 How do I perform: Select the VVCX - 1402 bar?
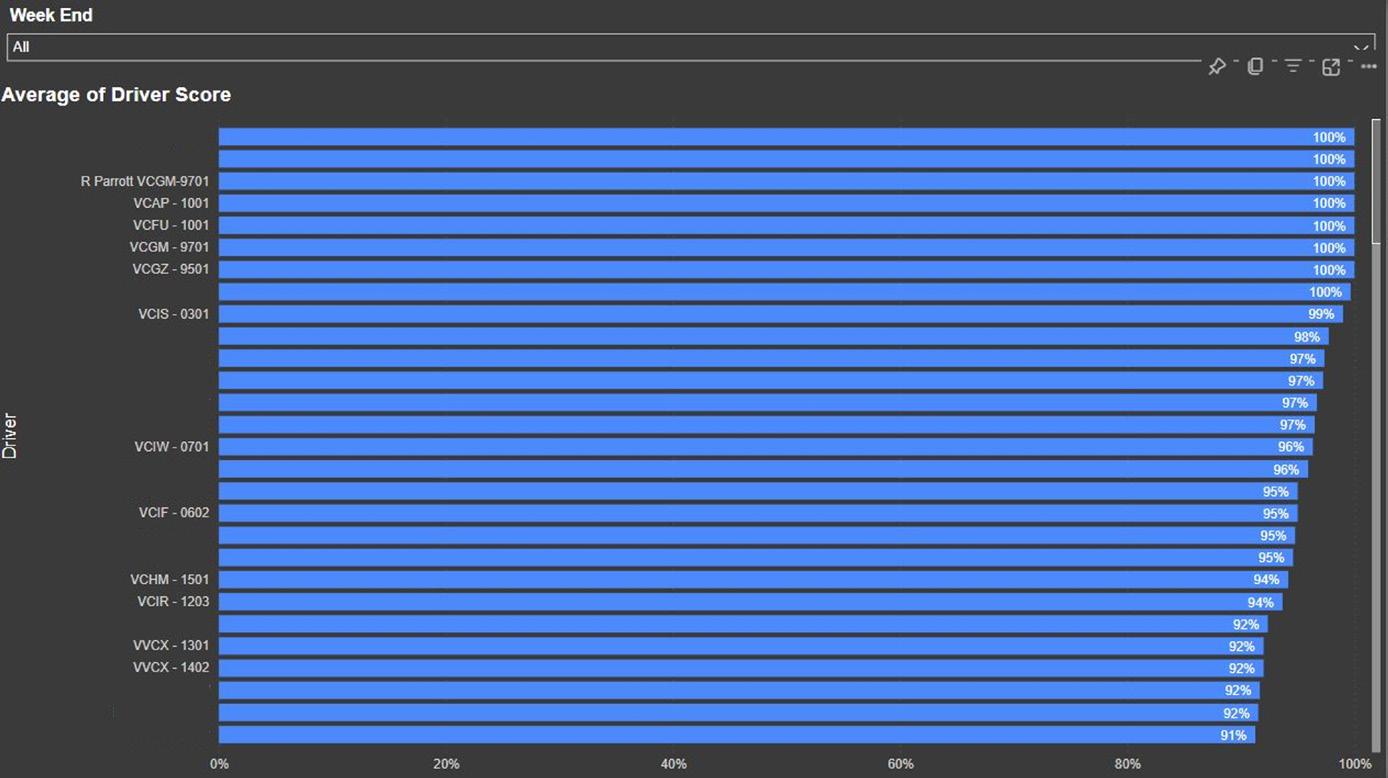tap(741, 668)
